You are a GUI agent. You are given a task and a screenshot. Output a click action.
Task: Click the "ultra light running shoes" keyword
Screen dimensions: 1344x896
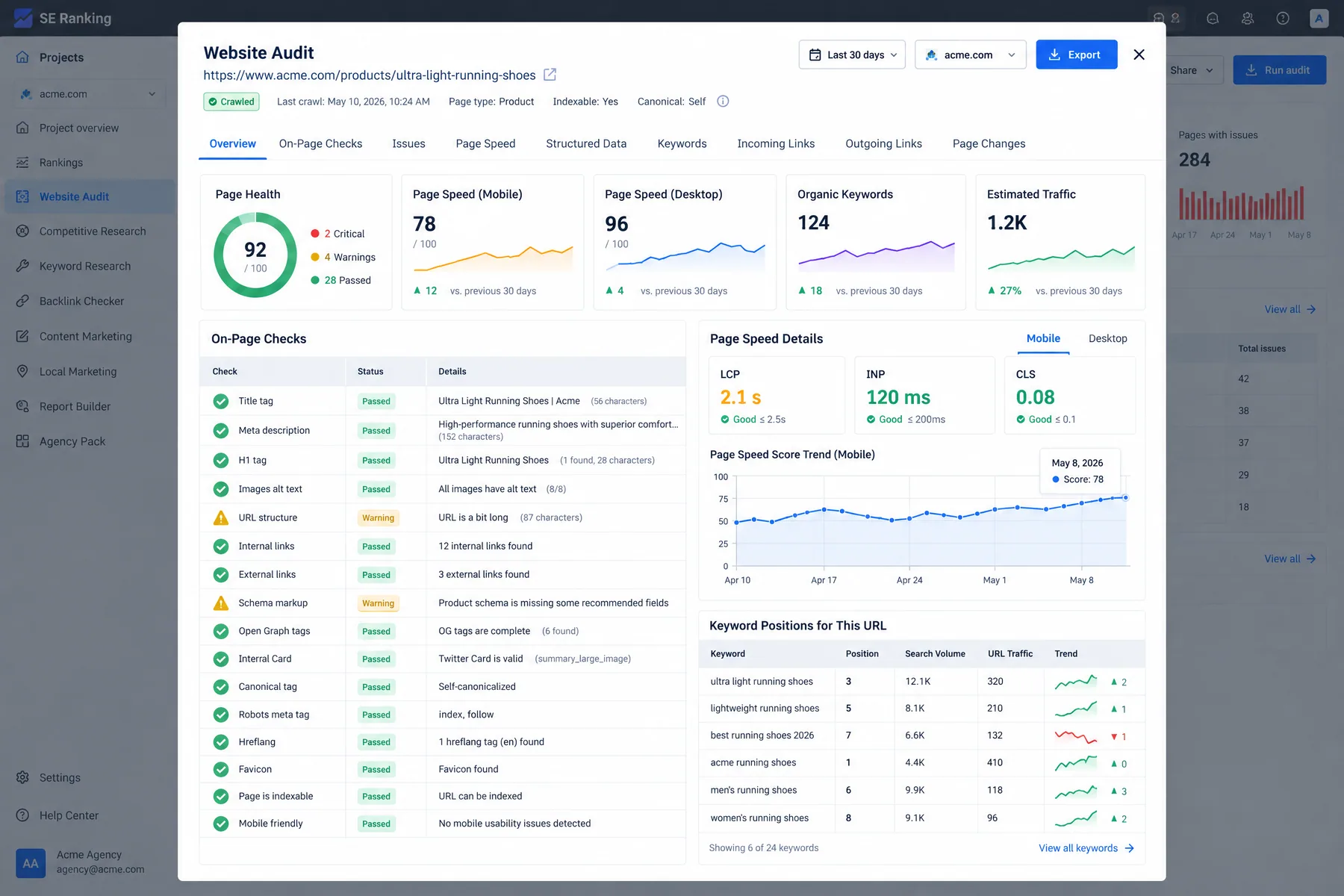pos(762,682)
